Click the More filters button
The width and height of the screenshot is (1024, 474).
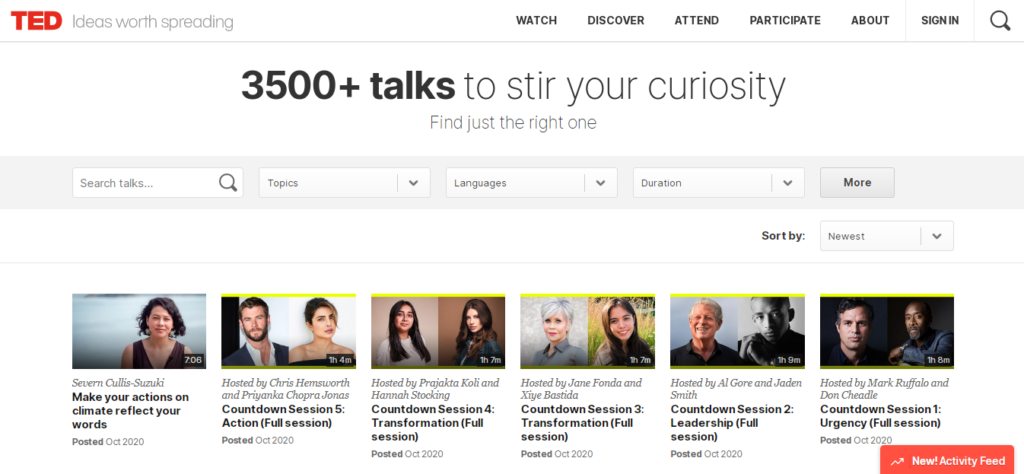[x=857, y=183]
